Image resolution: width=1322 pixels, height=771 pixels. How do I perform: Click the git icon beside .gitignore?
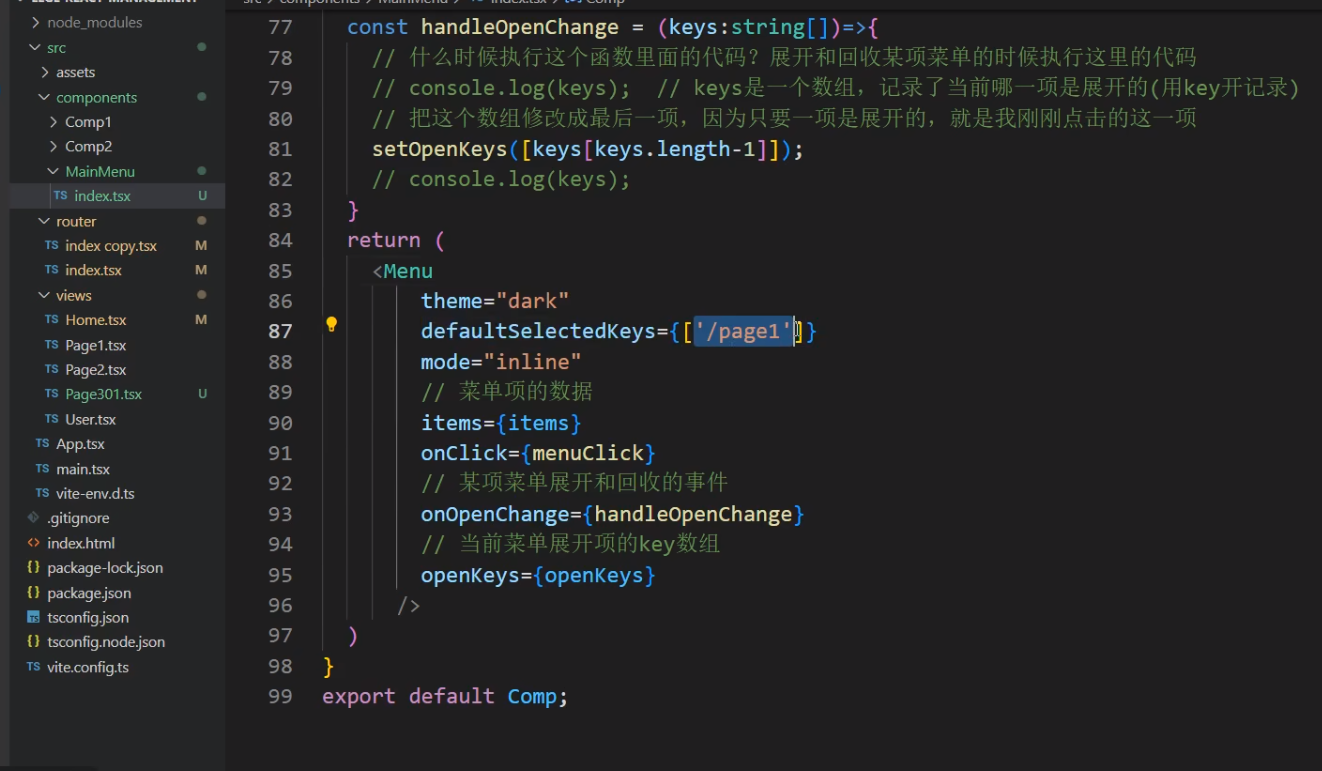[34, 518]
